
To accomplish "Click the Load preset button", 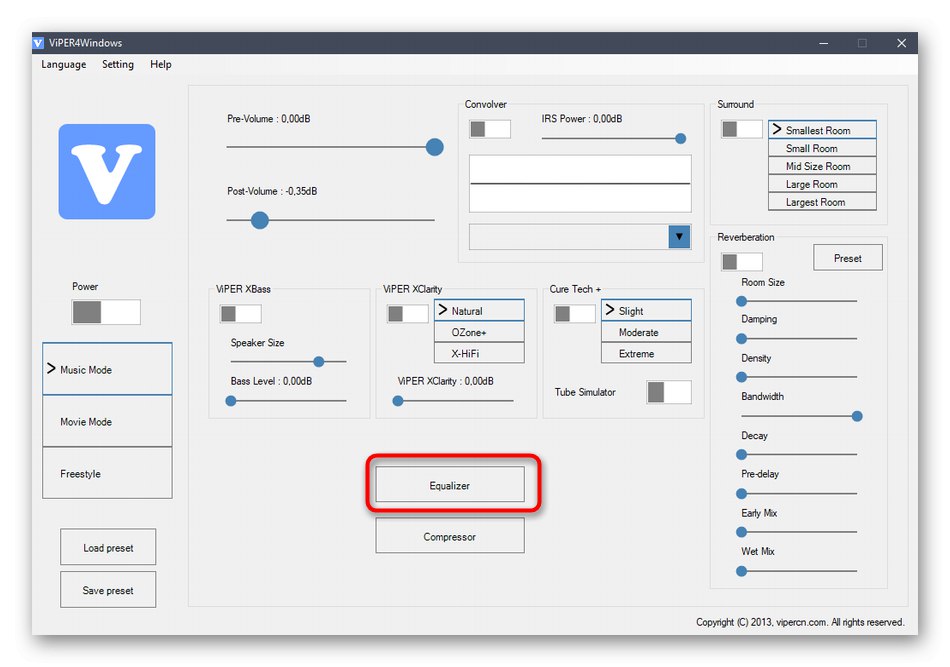I will 108,547.
